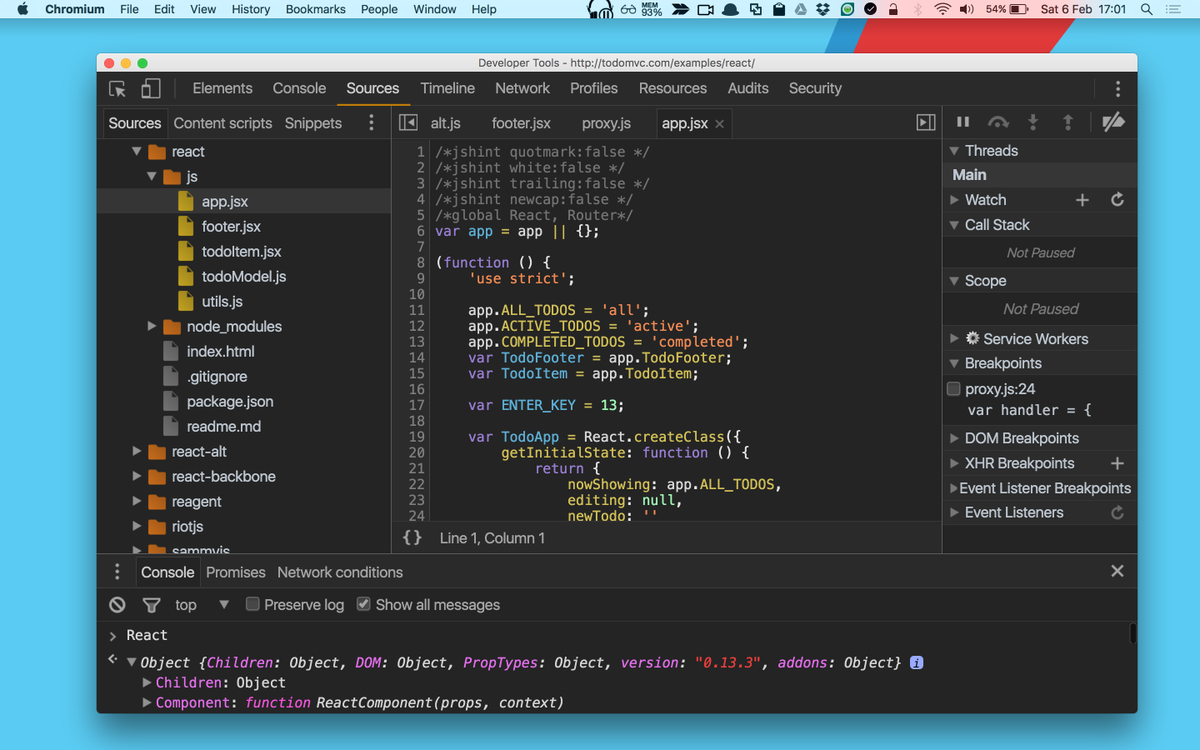Screen dimensions: 1200x750
Task: Open the top execution context dropdown
Action: (x=202, y=605)
